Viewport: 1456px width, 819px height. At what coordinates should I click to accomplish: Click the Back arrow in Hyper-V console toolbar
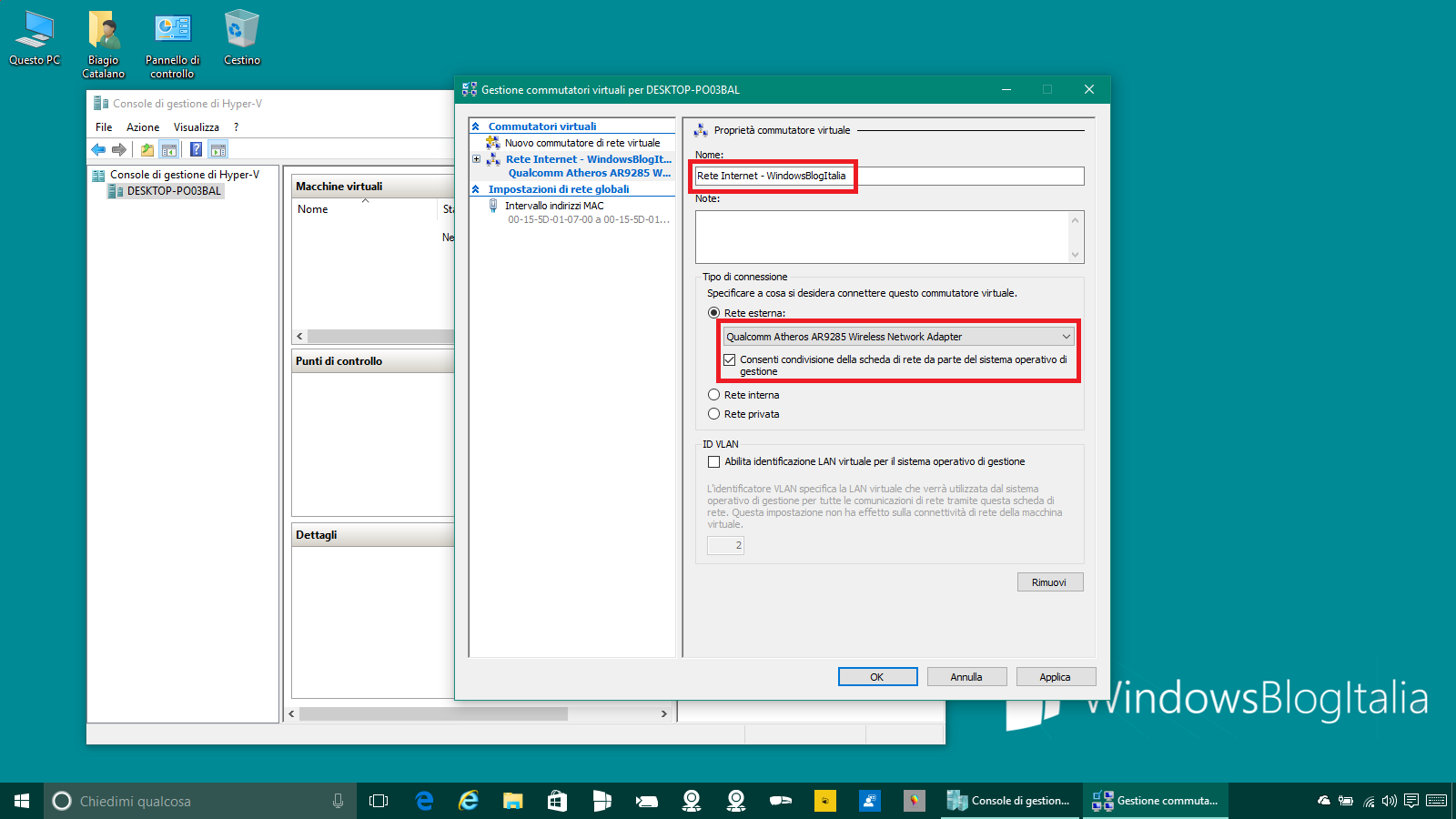point(98,150)
